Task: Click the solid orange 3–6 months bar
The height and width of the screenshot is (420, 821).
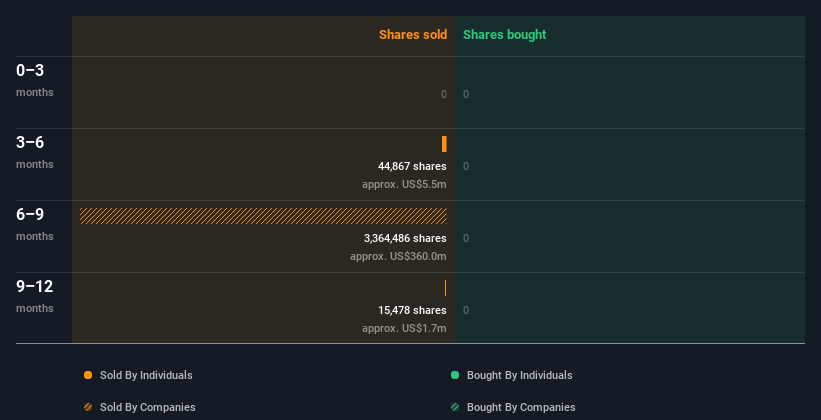Action: [444, 144]
